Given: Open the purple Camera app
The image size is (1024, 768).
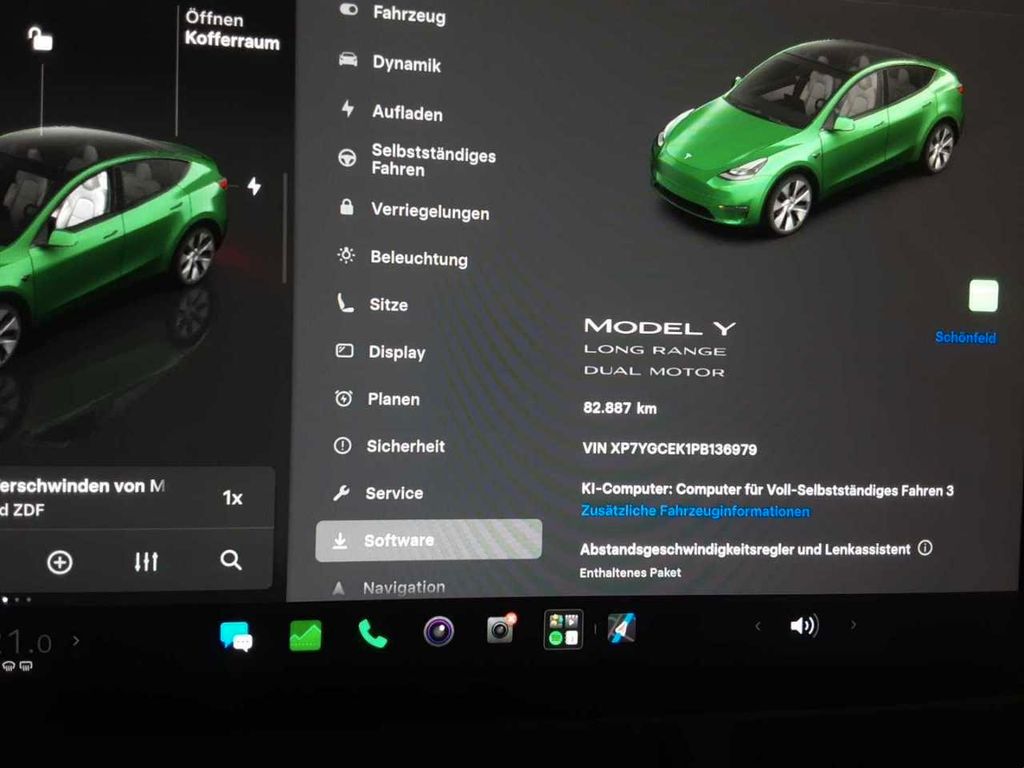Looking at the screenshot, I should point(438,632).
